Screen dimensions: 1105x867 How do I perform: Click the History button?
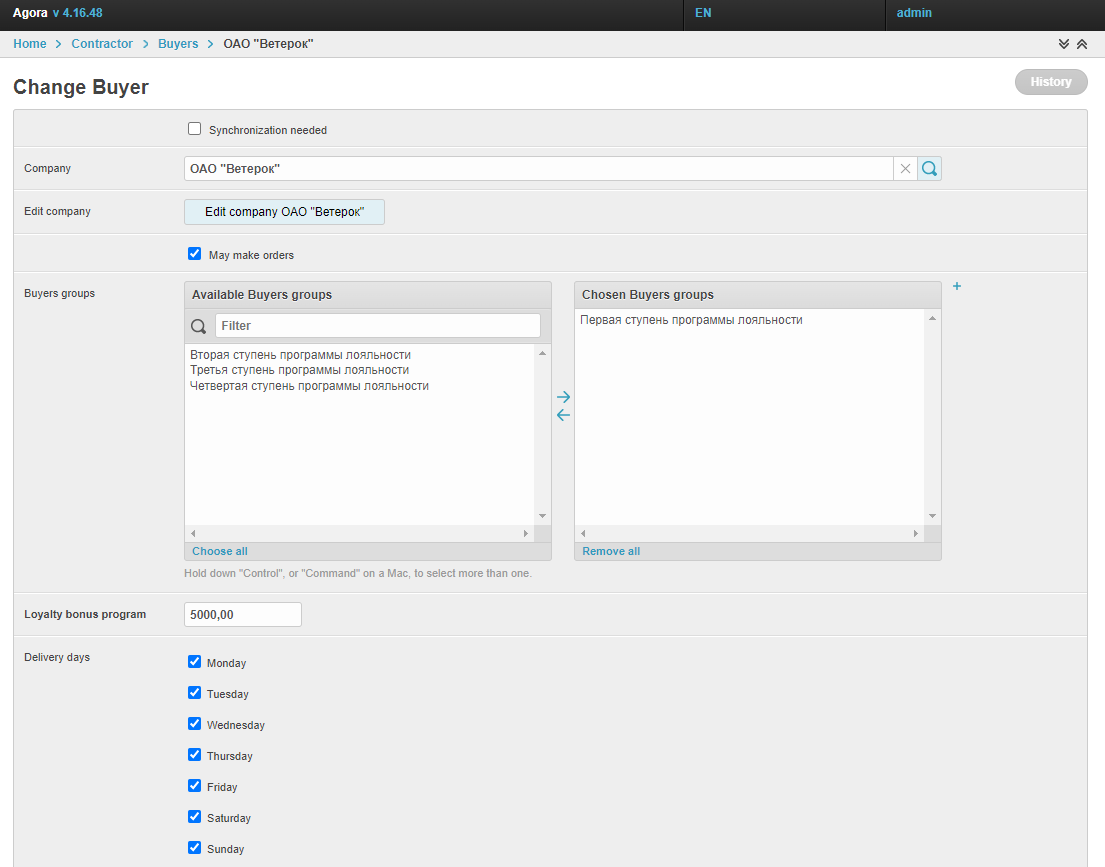[1050, 82]
